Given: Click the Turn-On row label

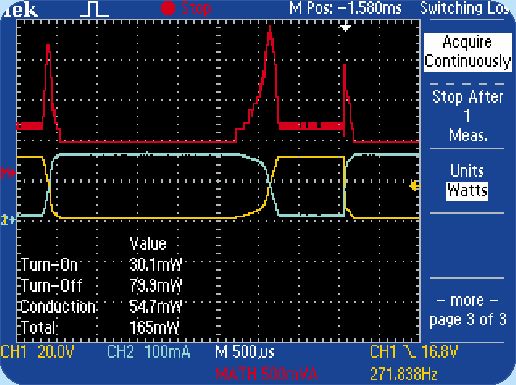Looking at the screenshot, I should pyautogui.click(x=49, y=265).
